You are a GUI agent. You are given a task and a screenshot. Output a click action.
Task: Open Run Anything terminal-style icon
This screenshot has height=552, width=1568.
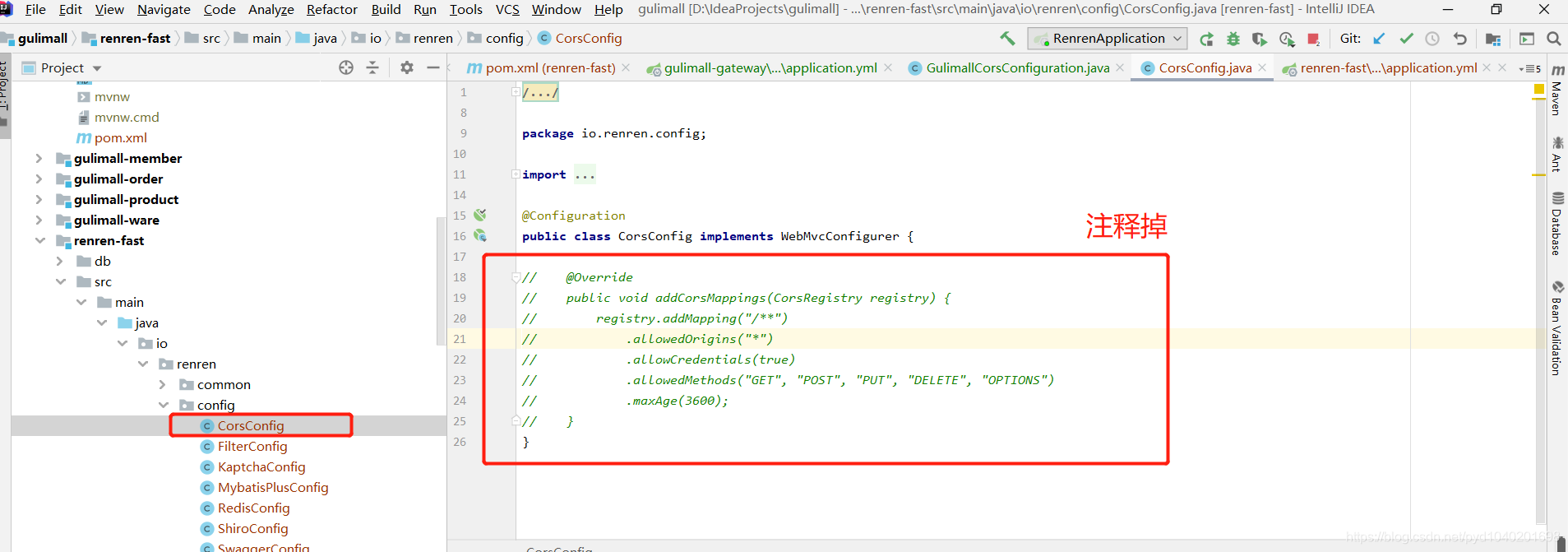(x=1527, y=39)
